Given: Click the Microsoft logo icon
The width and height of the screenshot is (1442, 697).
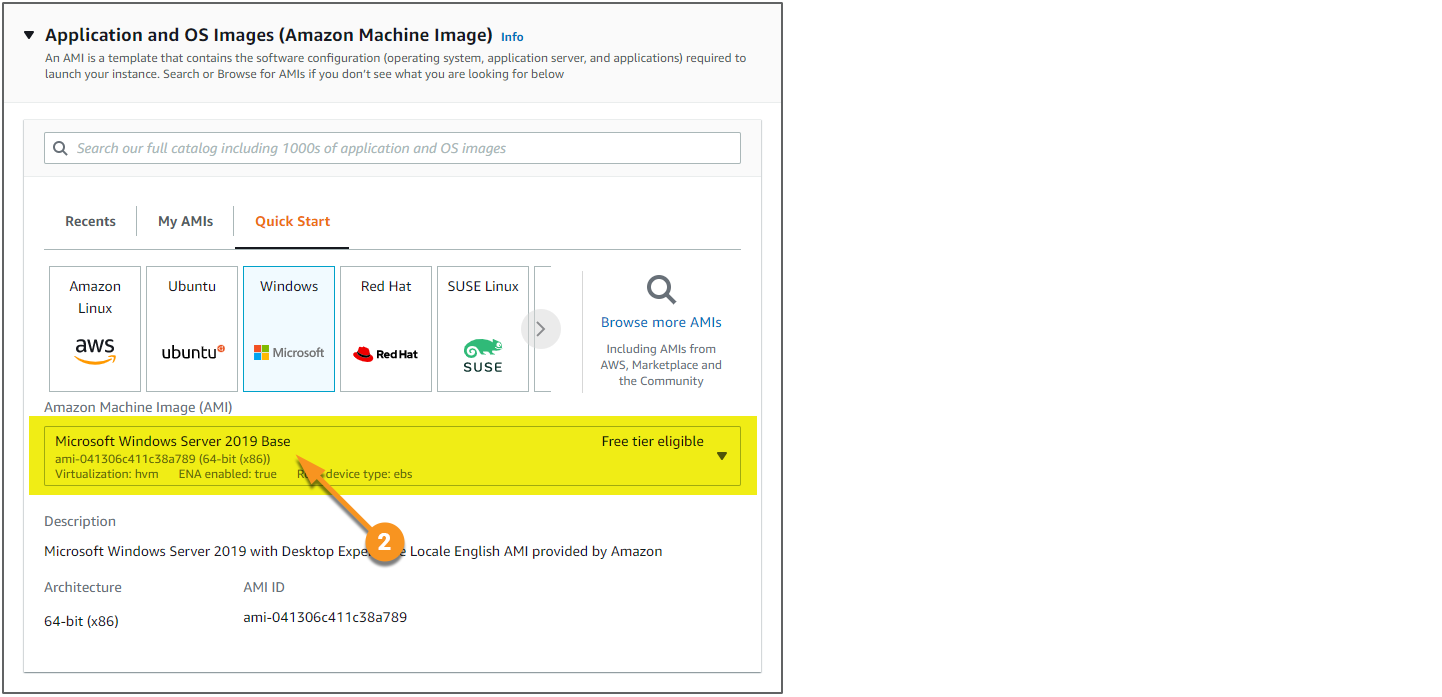Looking at the screenshot, I should coord(289,352).
